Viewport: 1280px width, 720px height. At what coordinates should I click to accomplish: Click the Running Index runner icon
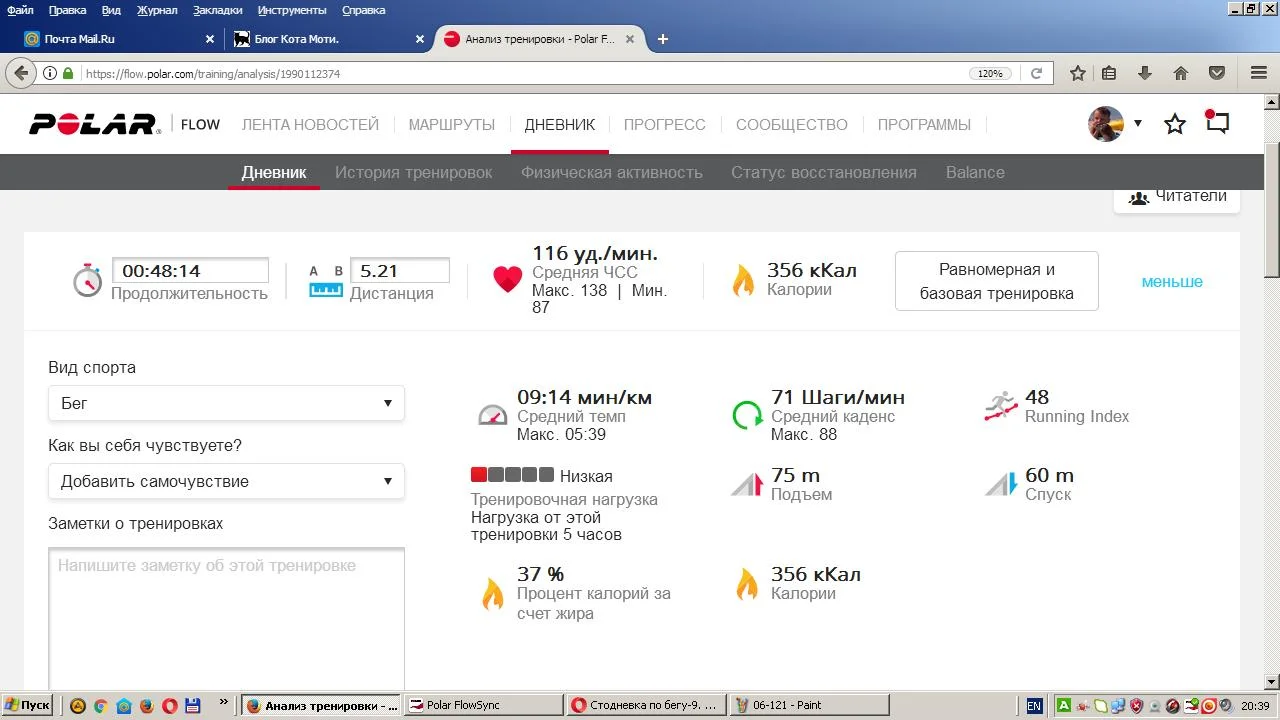1000,406
